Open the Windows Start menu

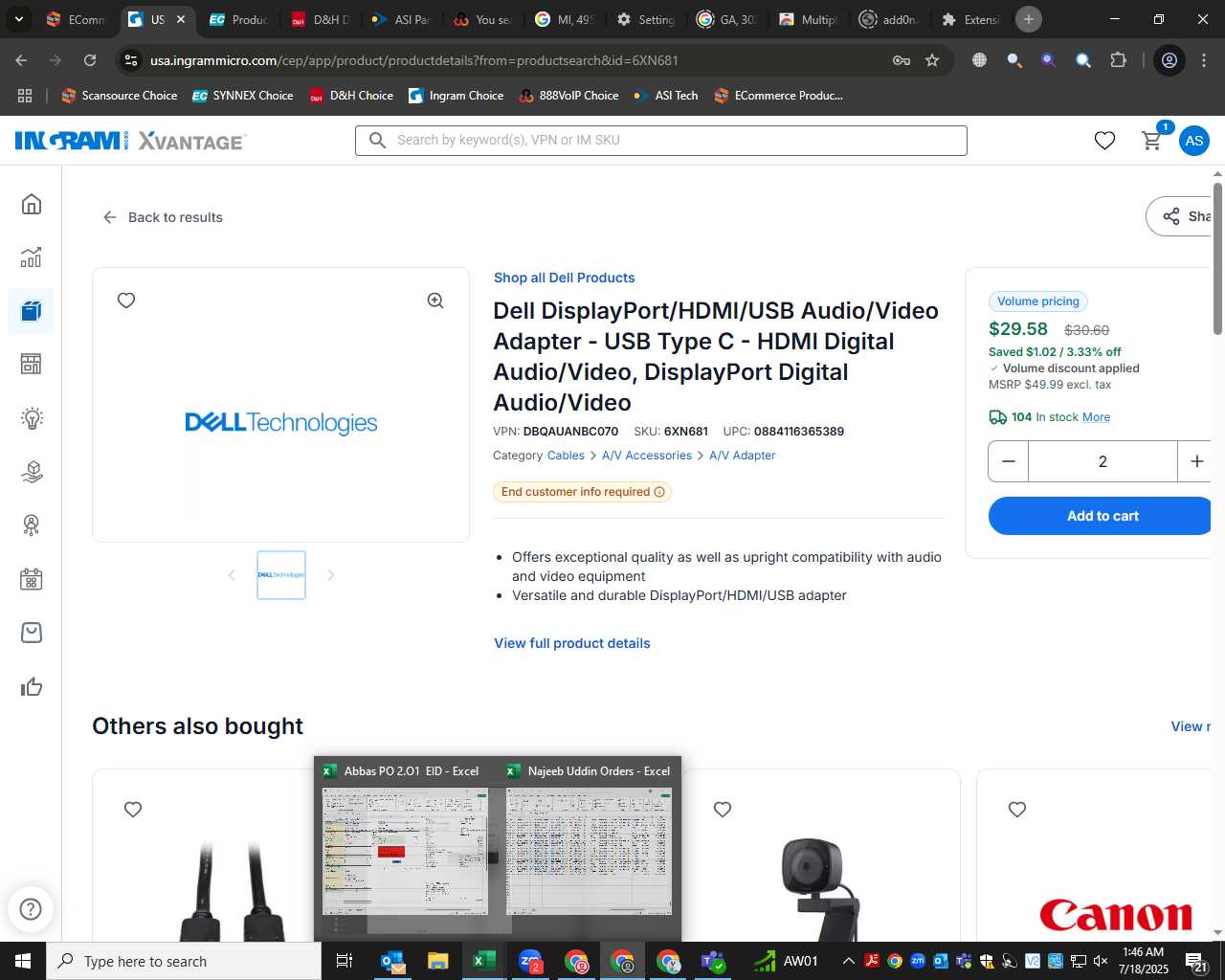pos(23,961)
